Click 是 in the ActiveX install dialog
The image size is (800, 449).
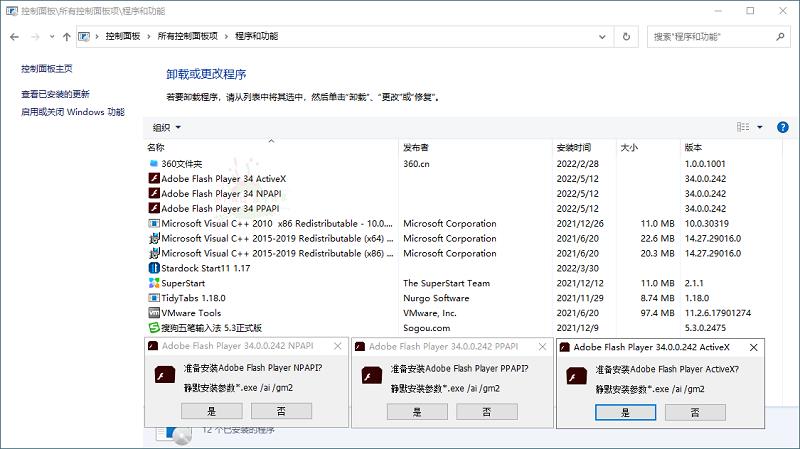(x=625, y=411)
